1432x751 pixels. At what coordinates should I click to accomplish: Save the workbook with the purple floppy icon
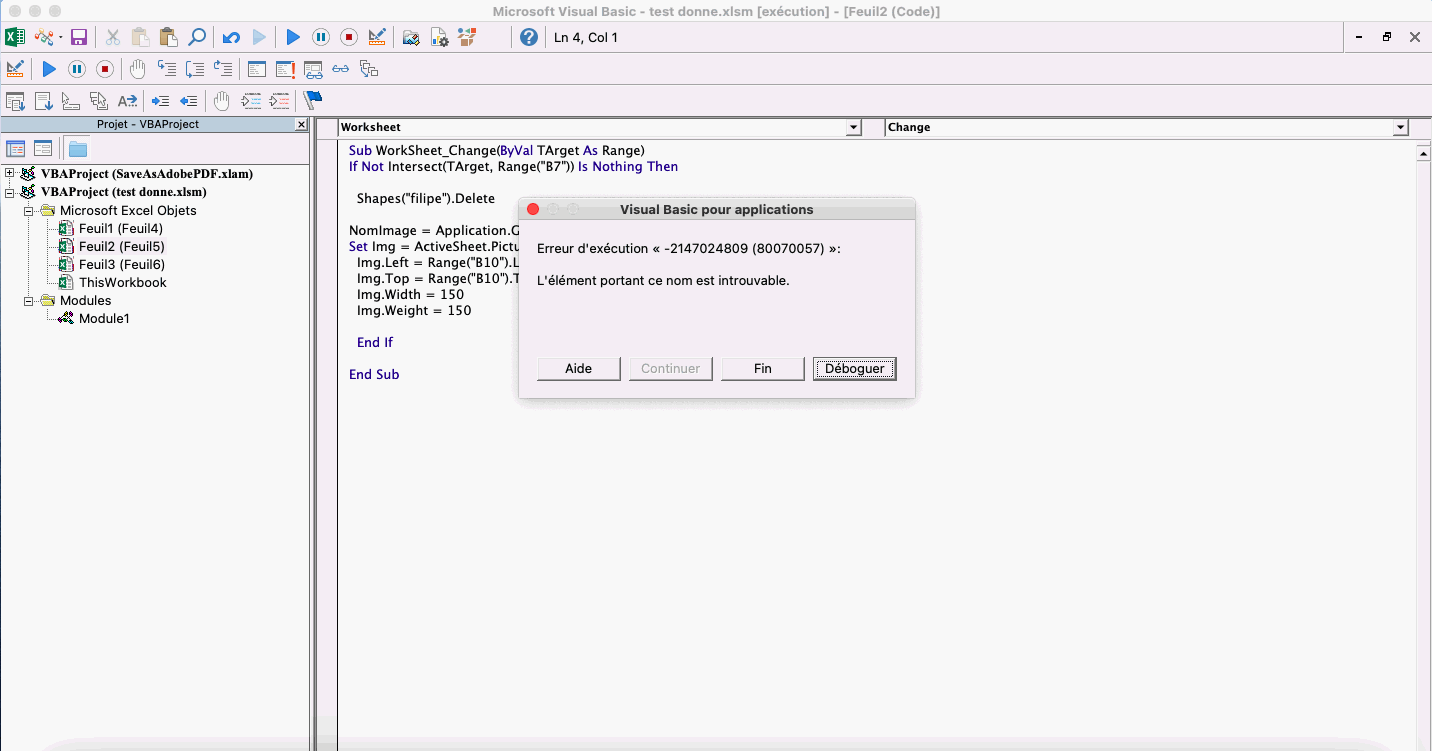click(x=79, y=37)
